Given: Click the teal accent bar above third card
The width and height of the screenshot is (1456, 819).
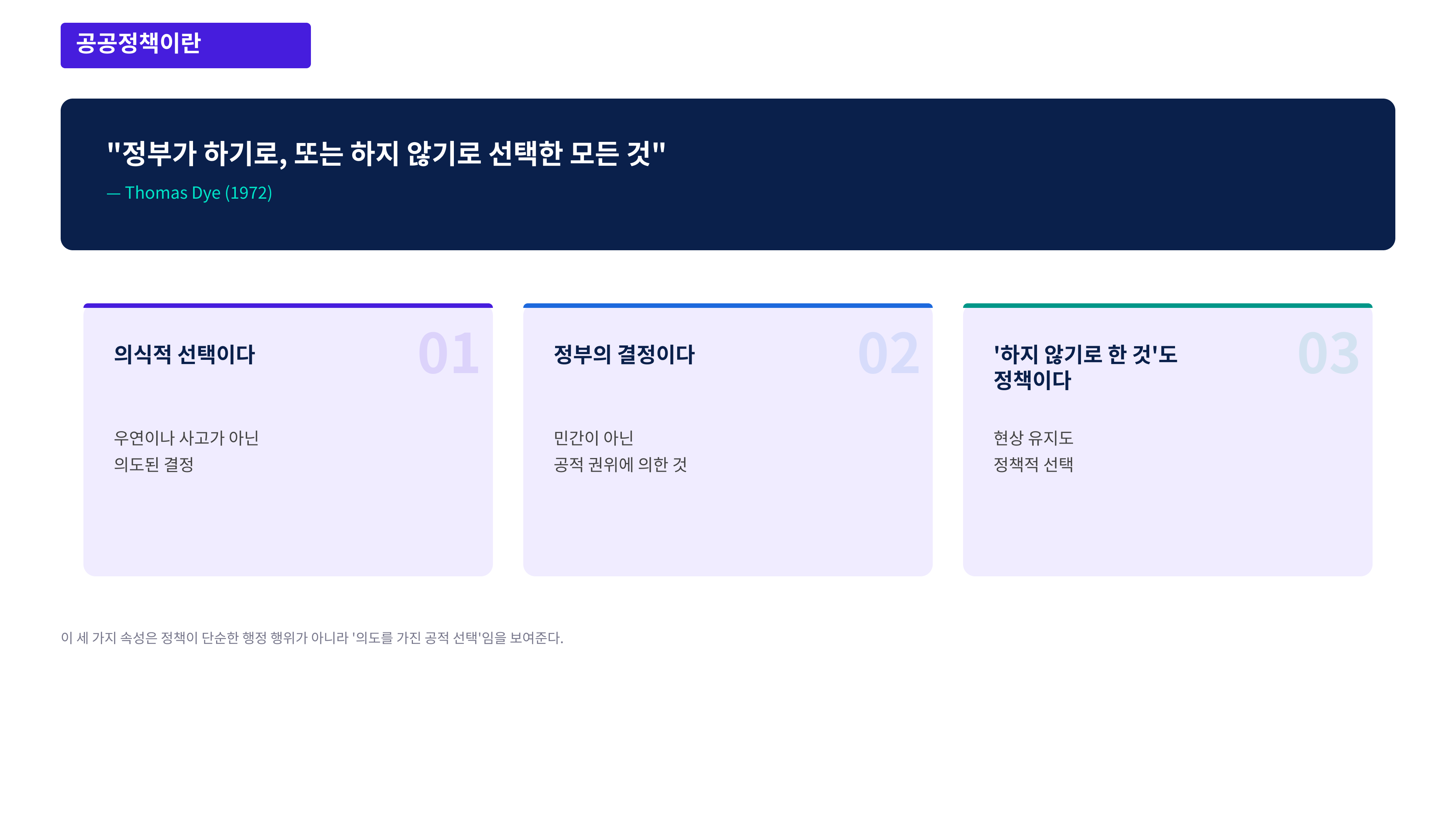Looking at the screenshot, I should pyautogui.click(x=1167, y=306).
